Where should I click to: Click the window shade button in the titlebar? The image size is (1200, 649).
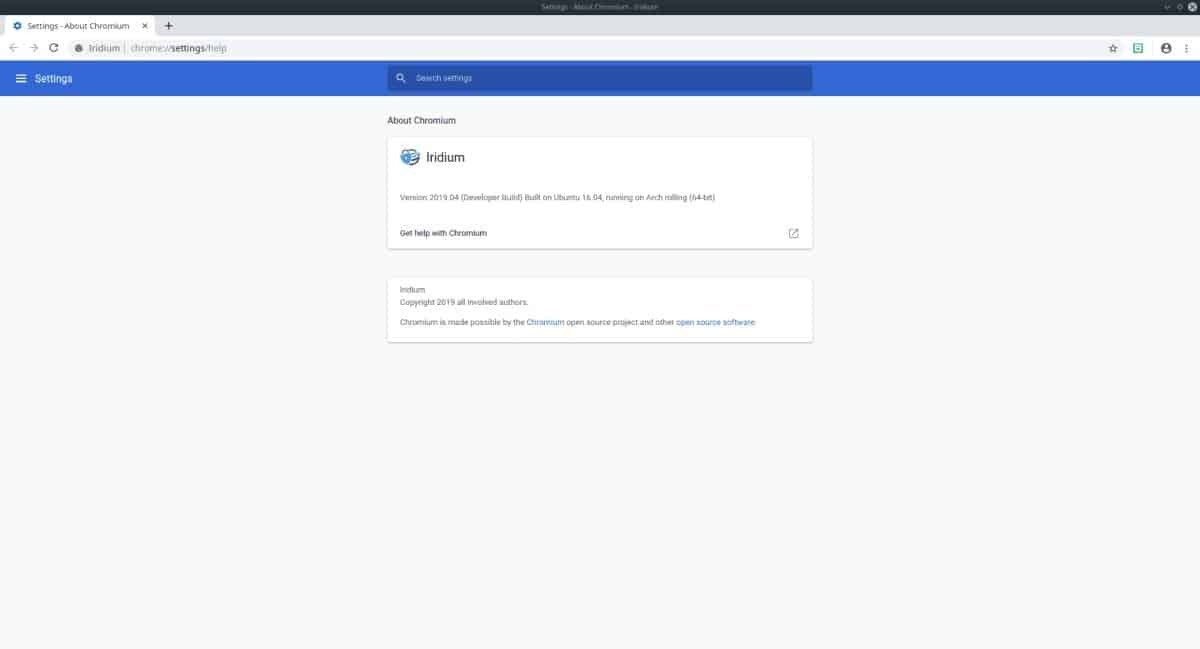1168,6
